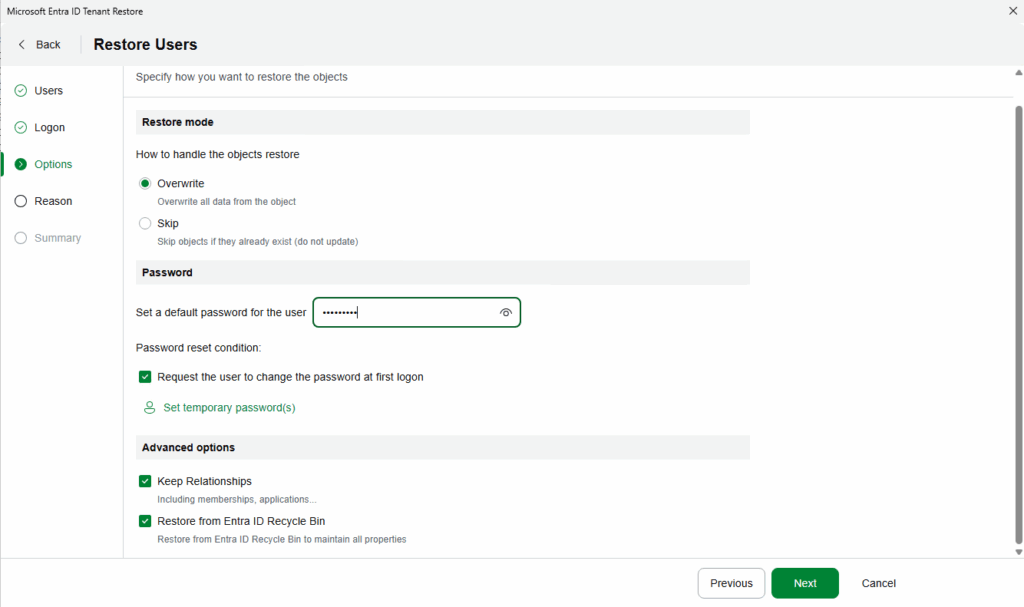Click the Users step checkmark icon

[x=21, y=90]
